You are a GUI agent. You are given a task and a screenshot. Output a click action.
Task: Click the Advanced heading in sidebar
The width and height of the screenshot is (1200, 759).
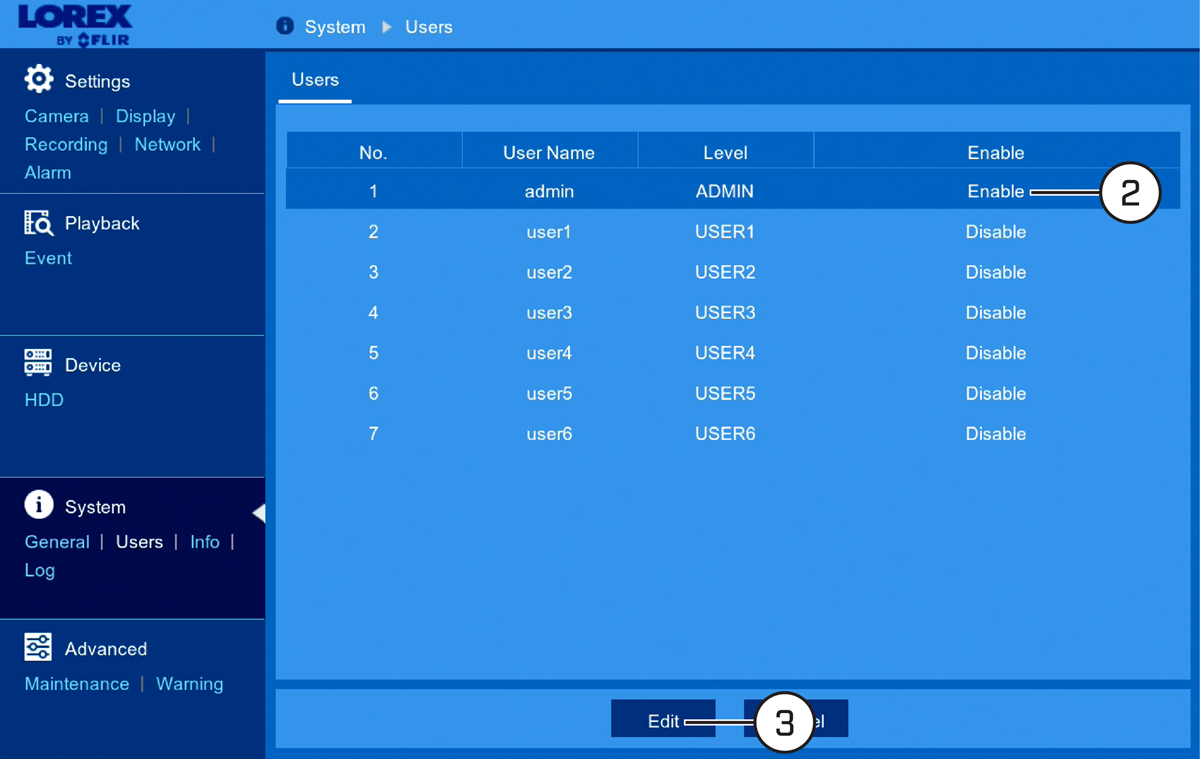click(x=106, y=649)
